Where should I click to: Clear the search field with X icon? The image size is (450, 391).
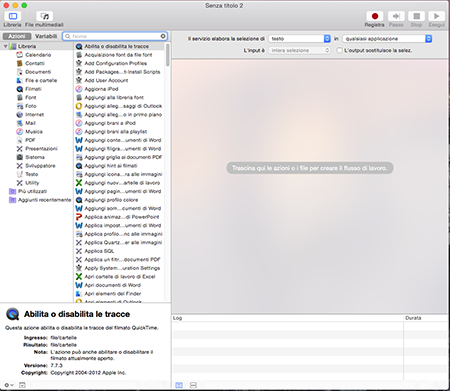163,36
